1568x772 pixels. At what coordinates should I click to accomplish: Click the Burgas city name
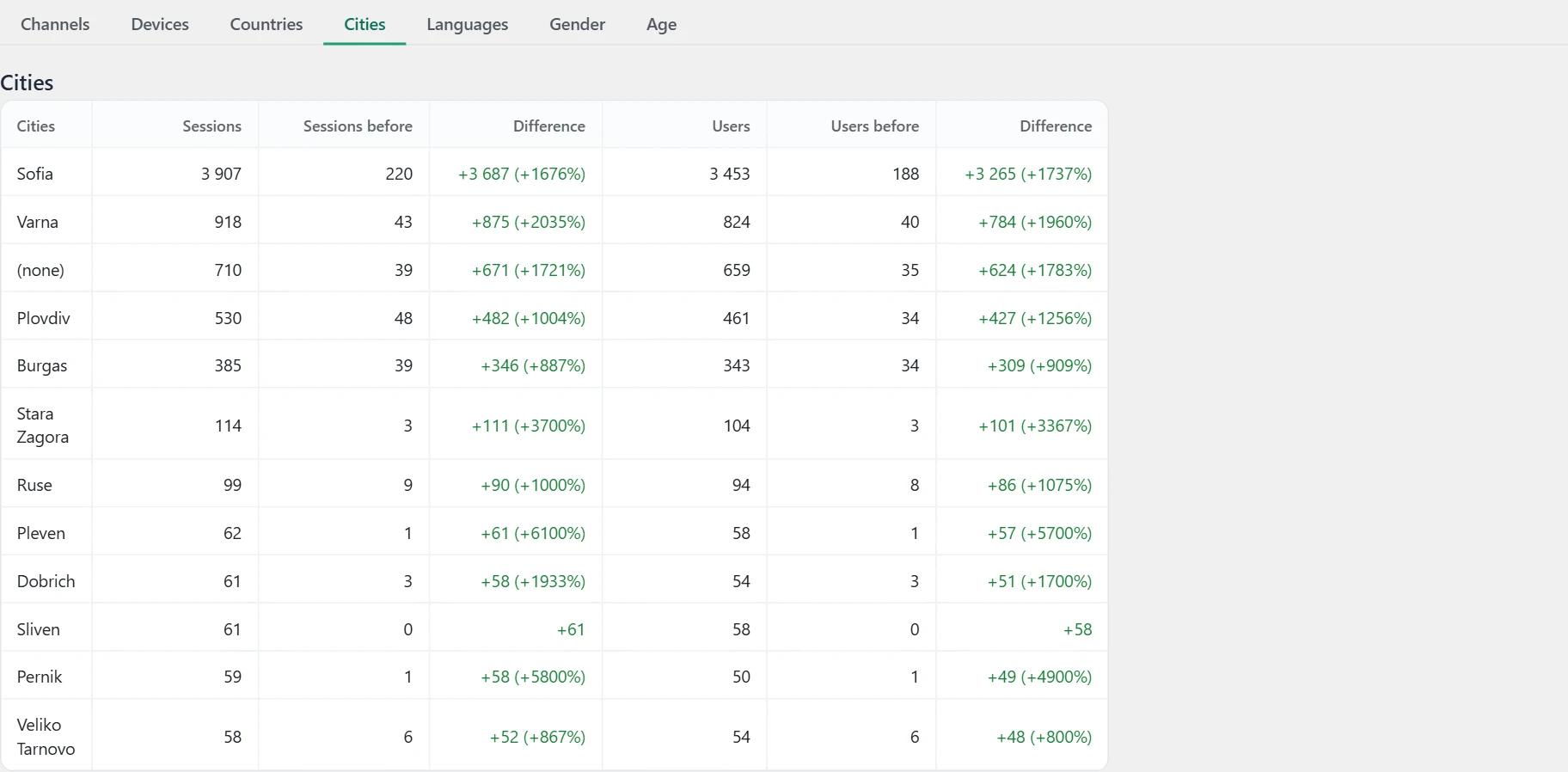coord(42,365)
